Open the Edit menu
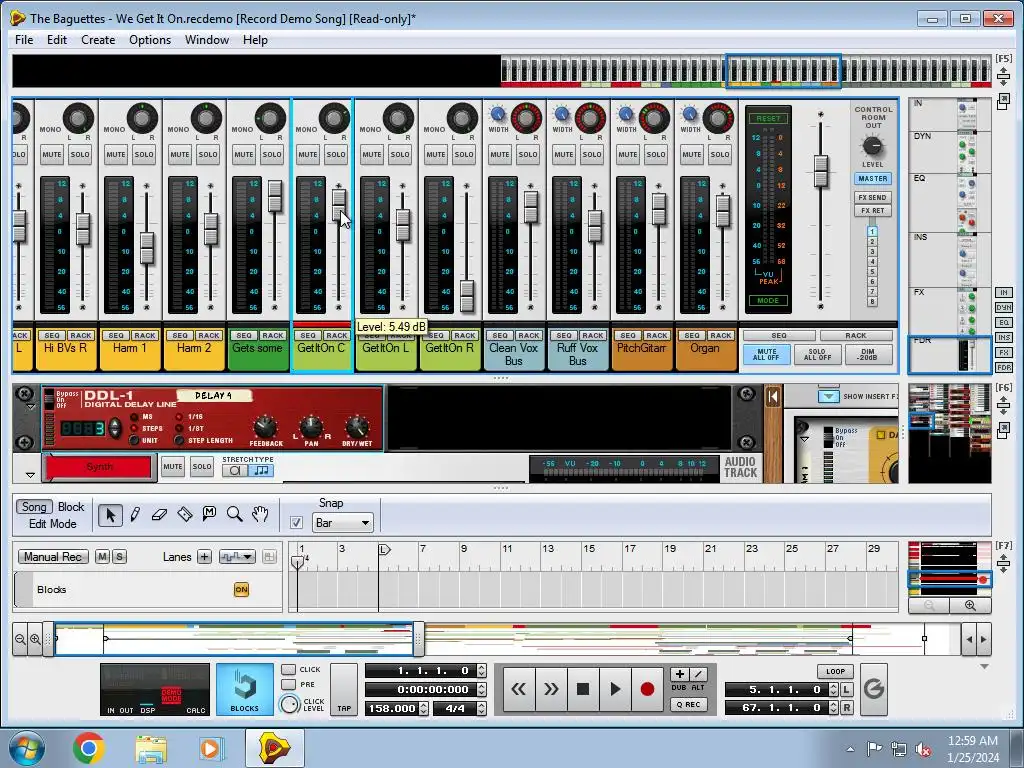 (57, 40)
